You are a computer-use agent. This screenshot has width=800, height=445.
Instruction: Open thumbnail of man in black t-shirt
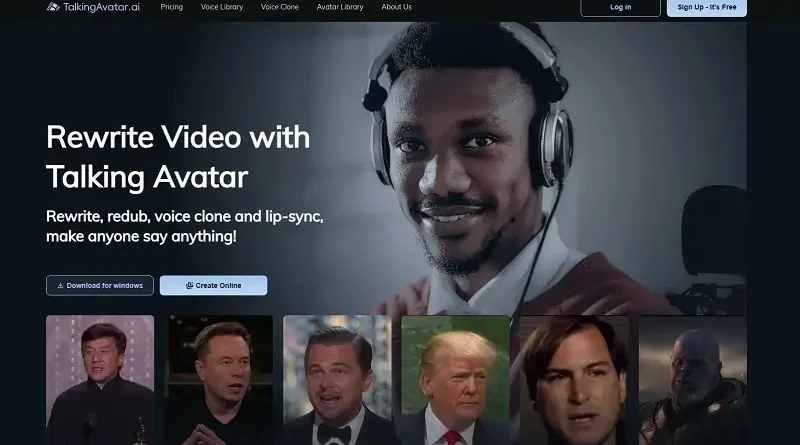tap(221, 380)
